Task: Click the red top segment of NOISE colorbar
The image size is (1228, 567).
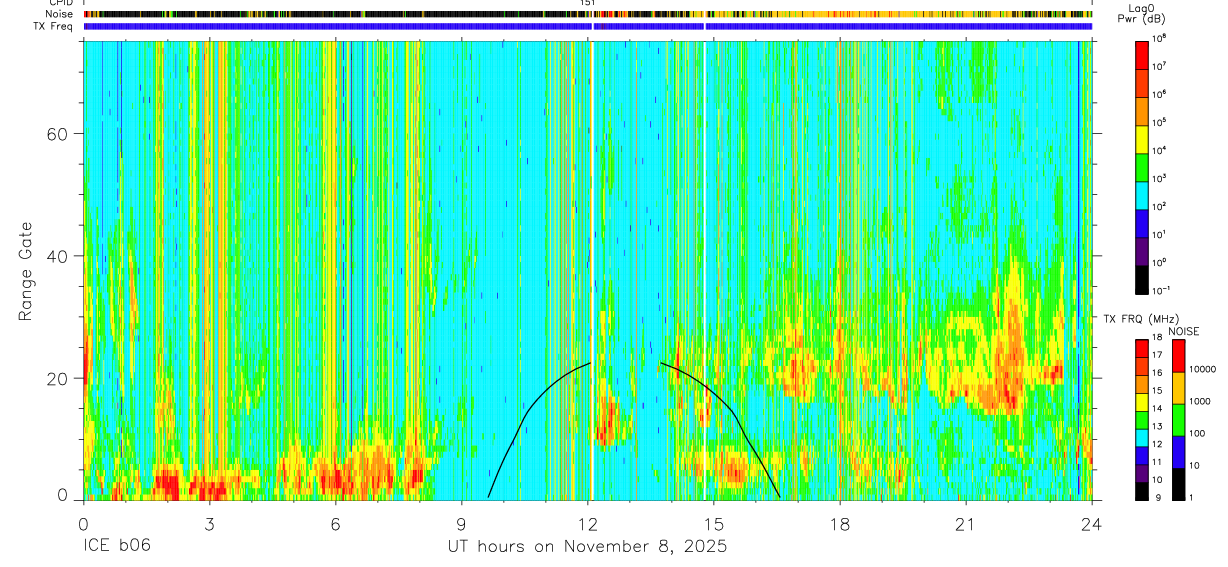Action: pos(1177,356)
